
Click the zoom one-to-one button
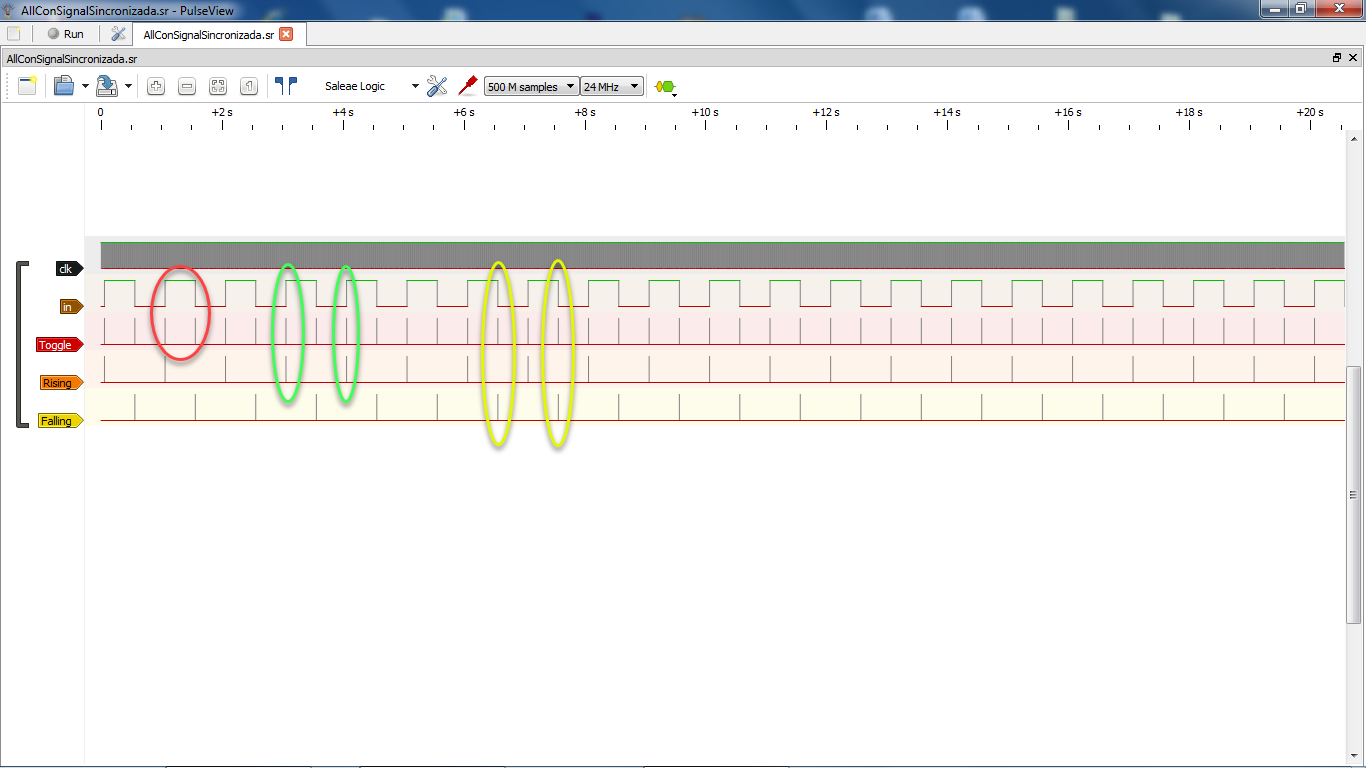(249, 86)
